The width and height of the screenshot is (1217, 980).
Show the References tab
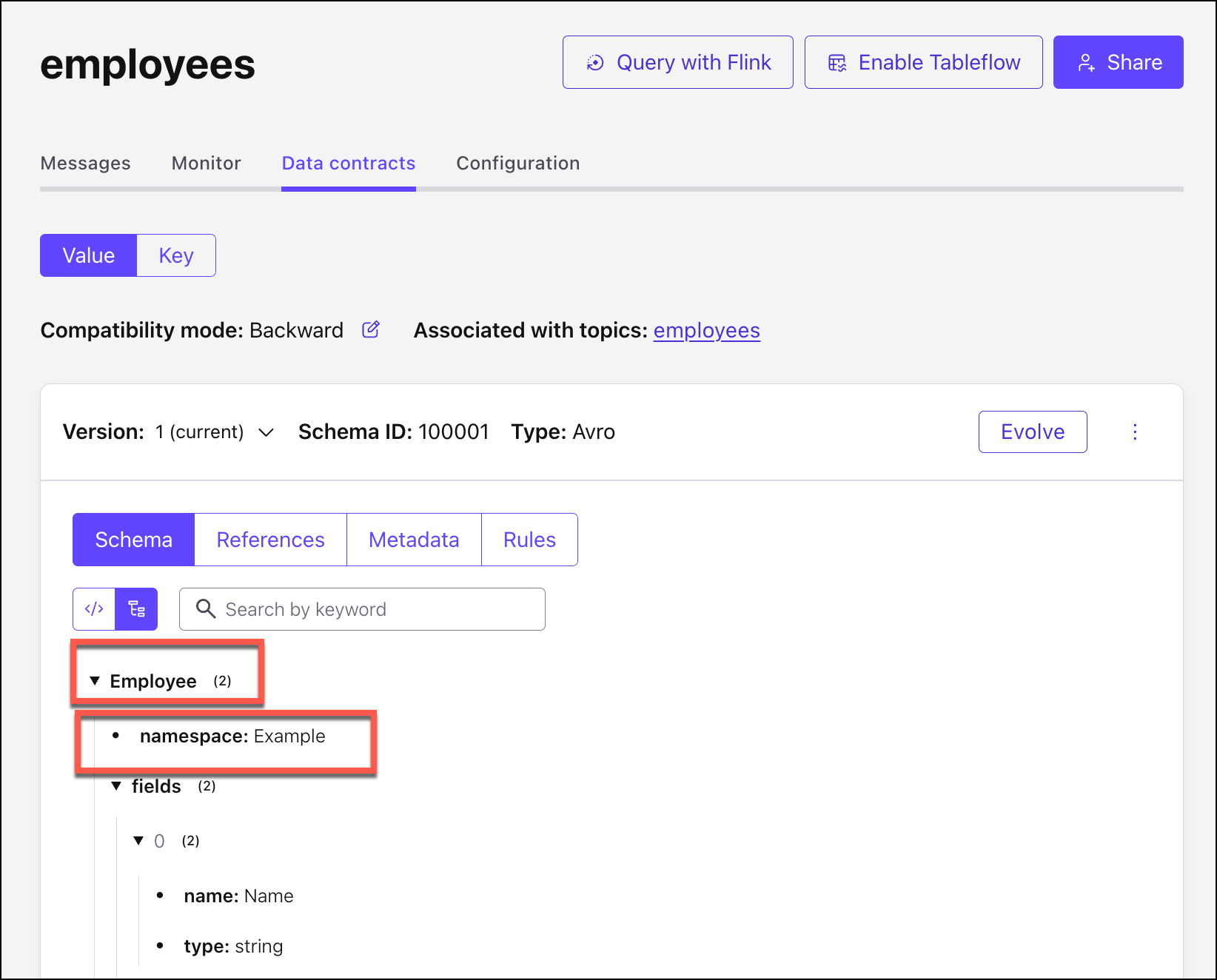[270, 540]
